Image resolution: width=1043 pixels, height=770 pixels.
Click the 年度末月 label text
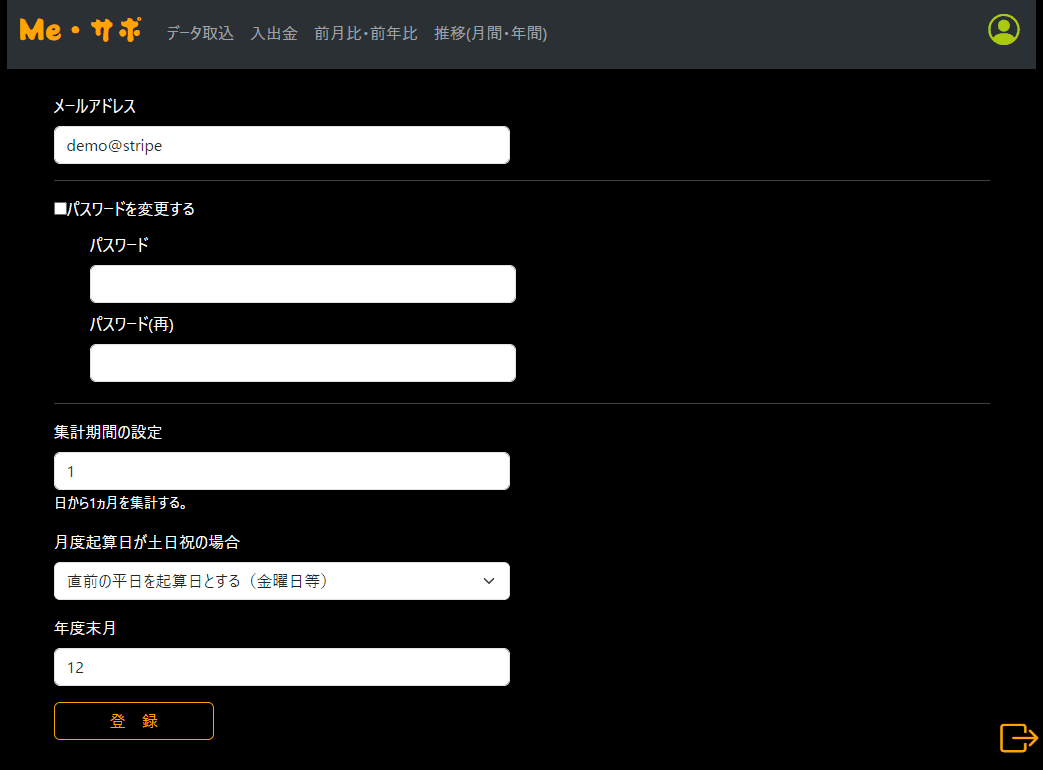(85, 629)
